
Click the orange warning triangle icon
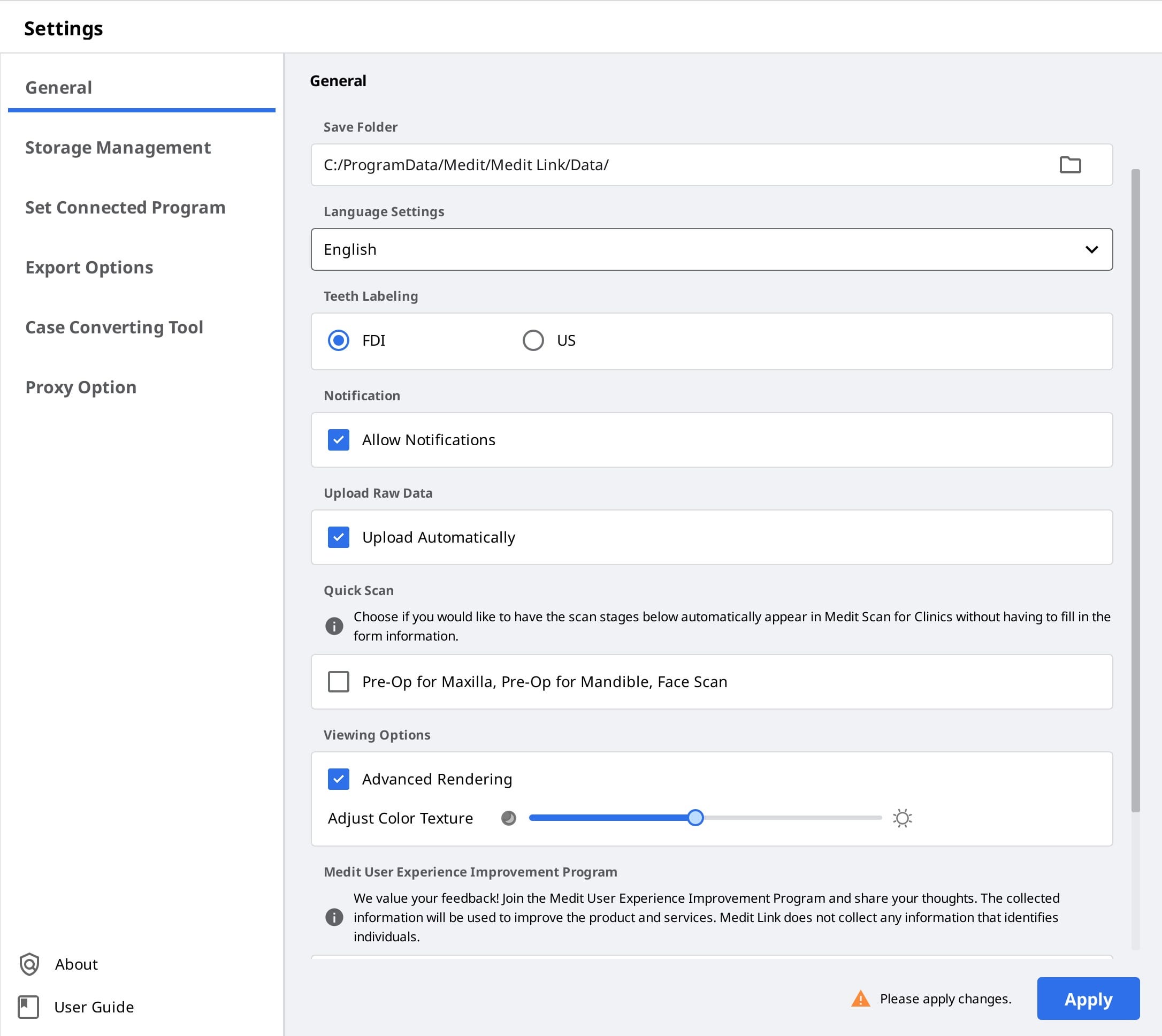click(860, 999)
